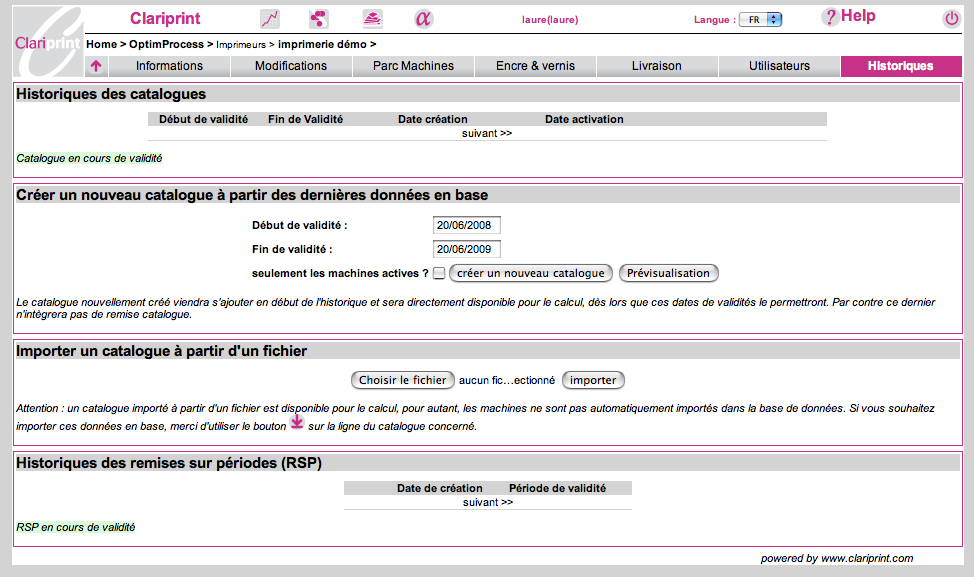Image resolution: width=974 pixels, height=577 pixels.
Task: Click the pink alpha symbol icon
Action: 424,19
